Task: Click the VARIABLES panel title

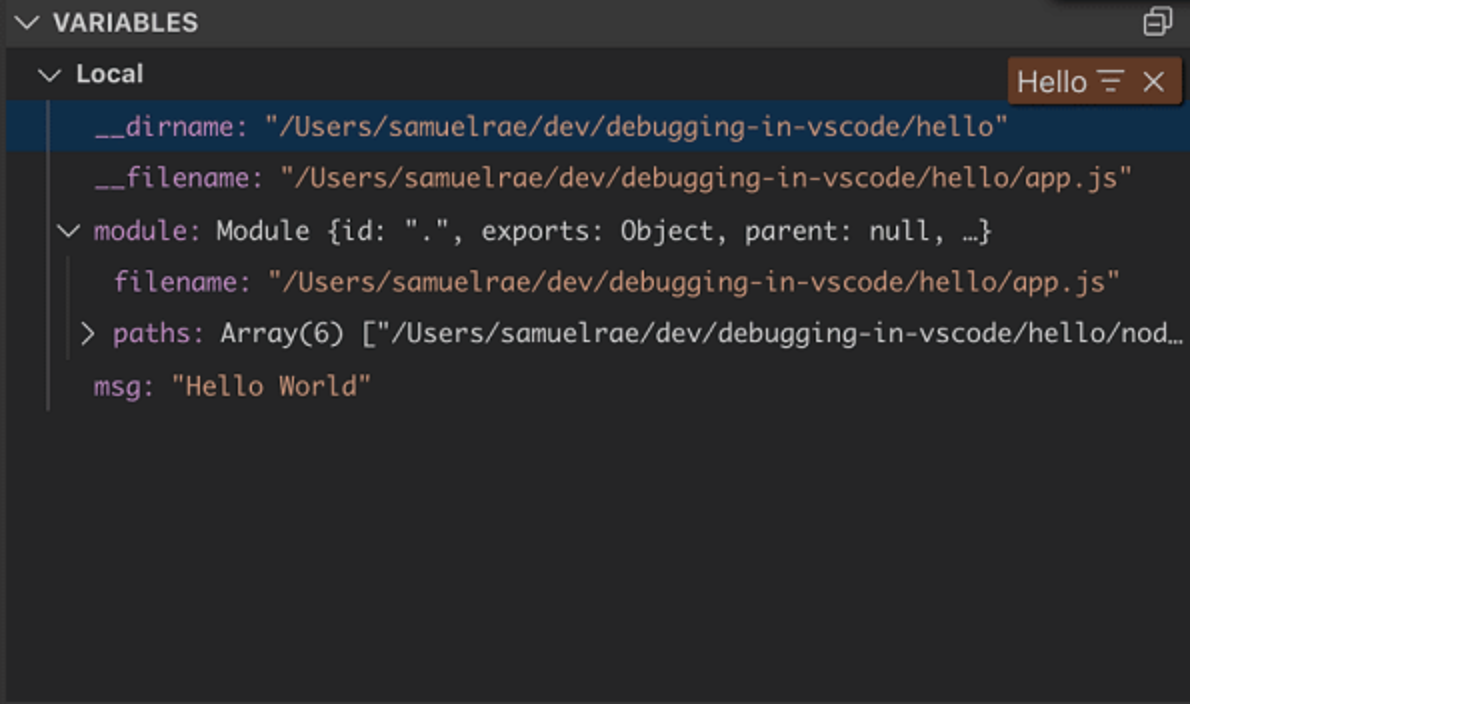Action: click(126, 22)
